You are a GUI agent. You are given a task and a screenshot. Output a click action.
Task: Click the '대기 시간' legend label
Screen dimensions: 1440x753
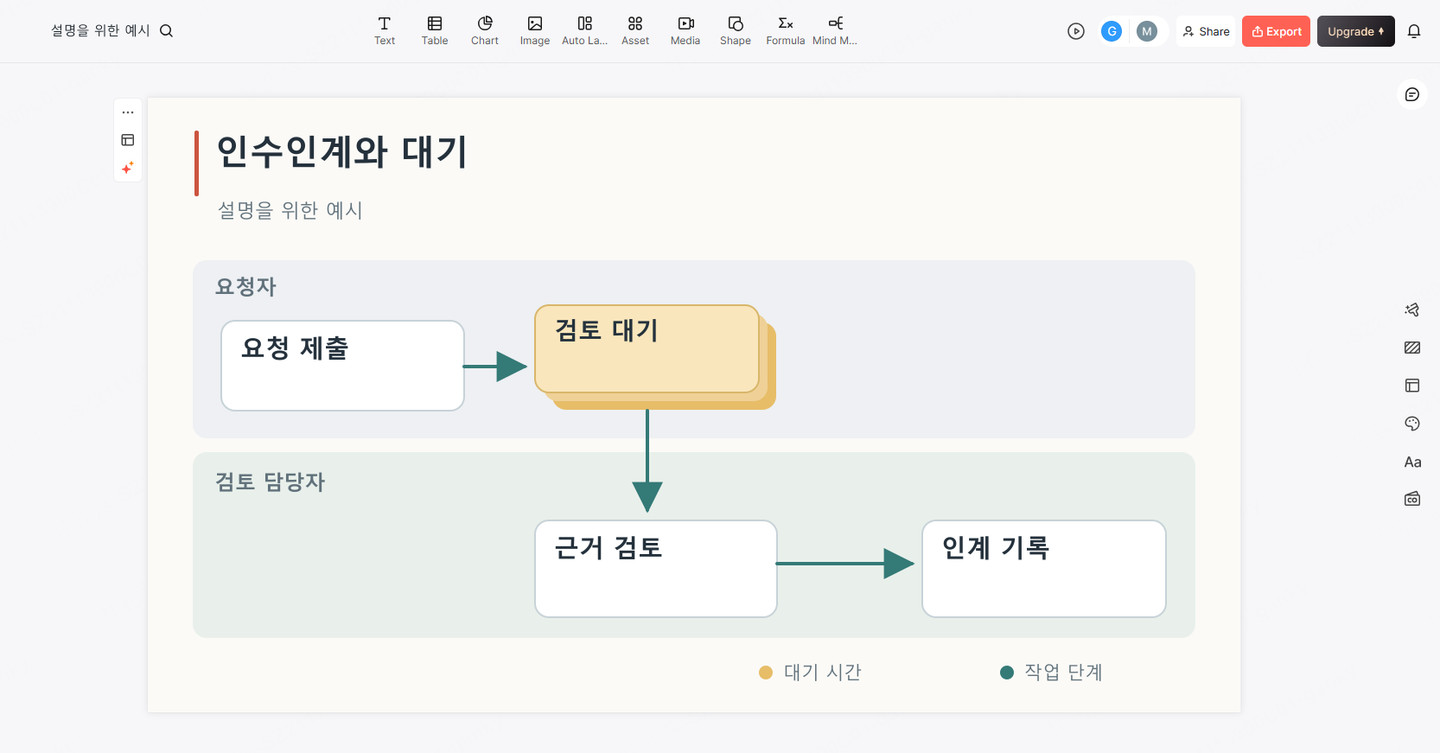pos(822,672)
